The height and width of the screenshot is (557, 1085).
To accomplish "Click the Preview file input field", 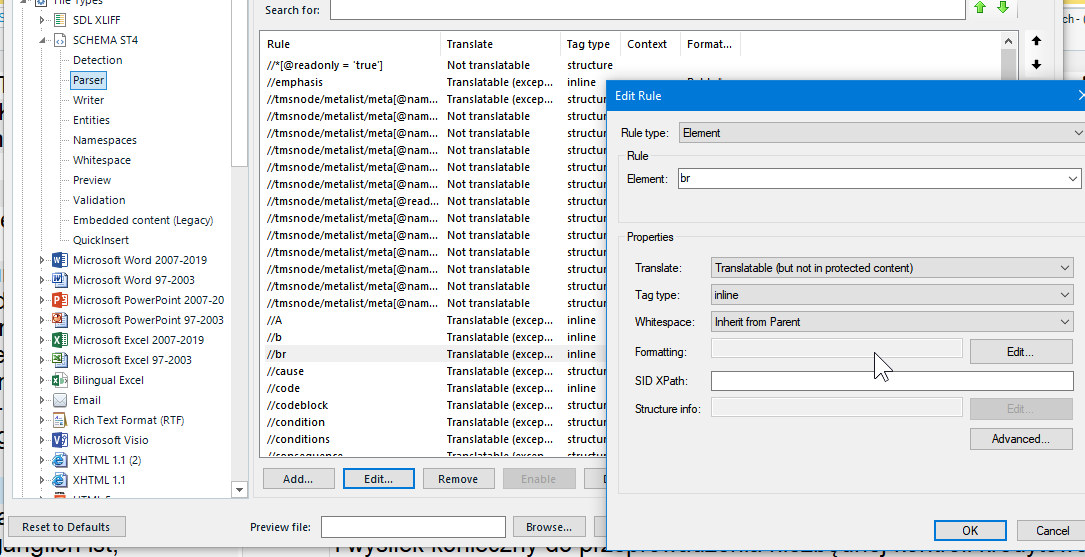I will tap(413, 527).
